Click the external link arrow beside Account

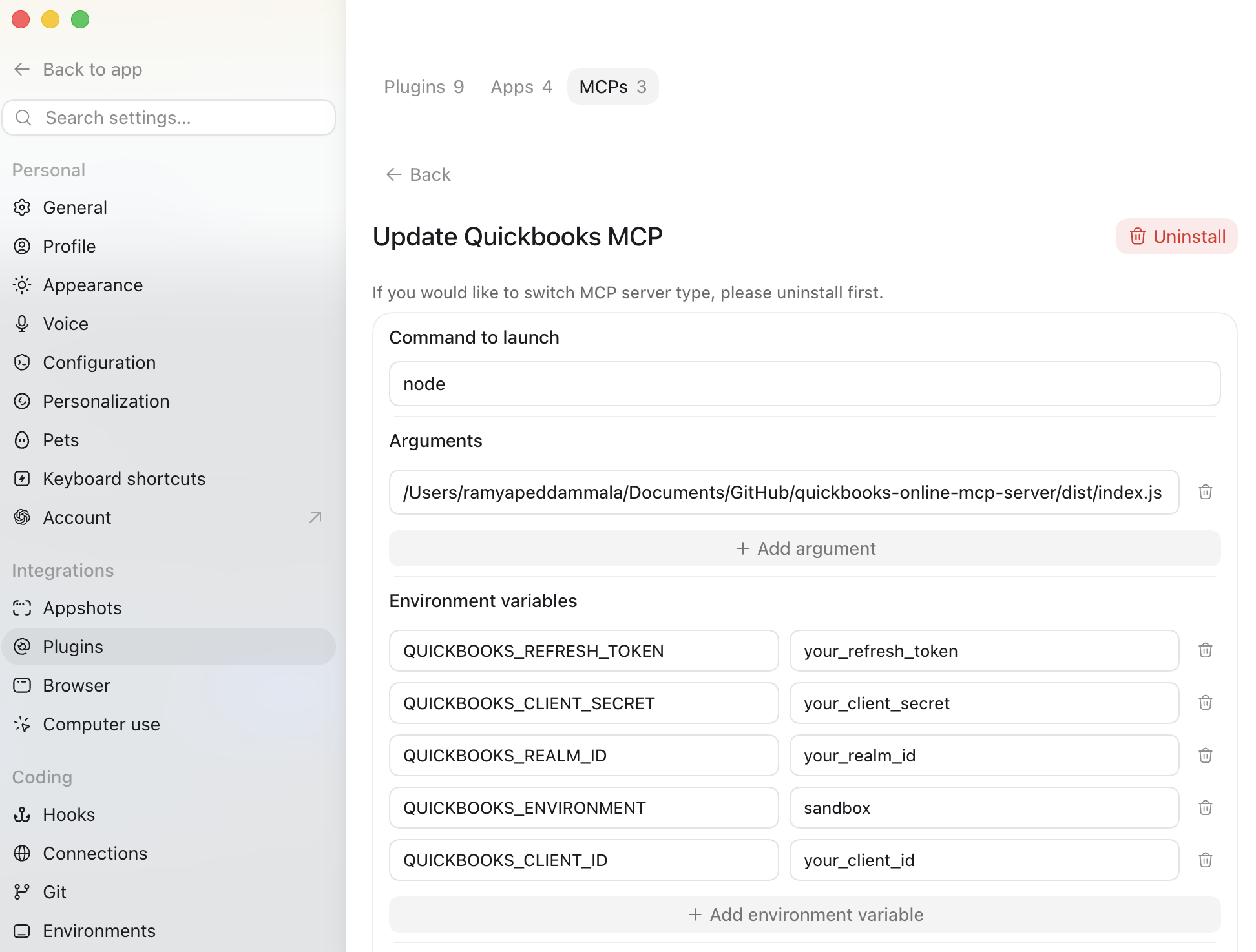[x=315, y=517]
